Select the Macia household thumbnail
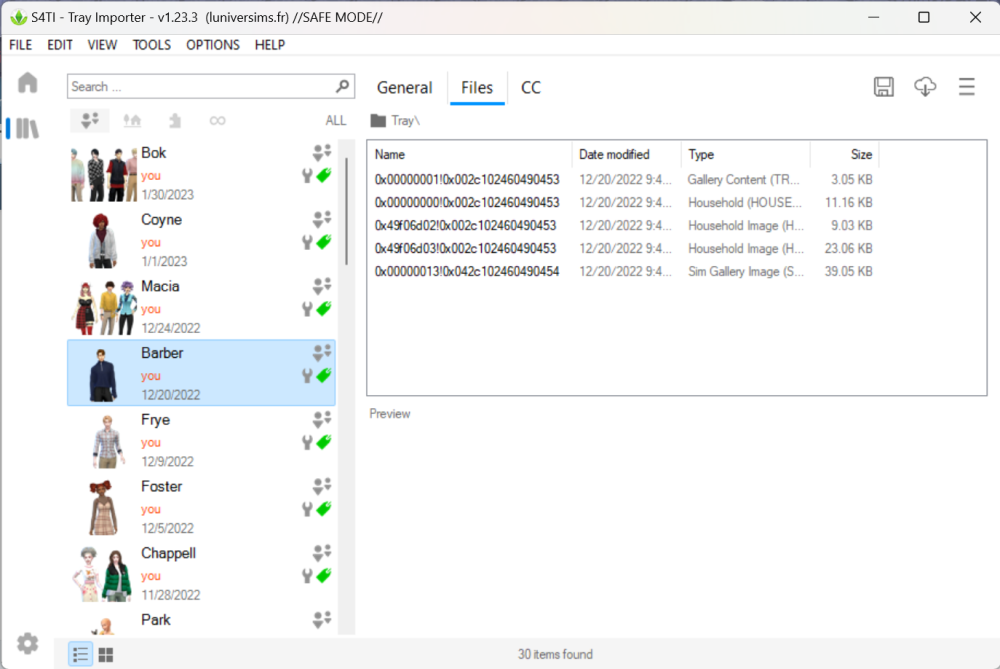 [104, 307]
